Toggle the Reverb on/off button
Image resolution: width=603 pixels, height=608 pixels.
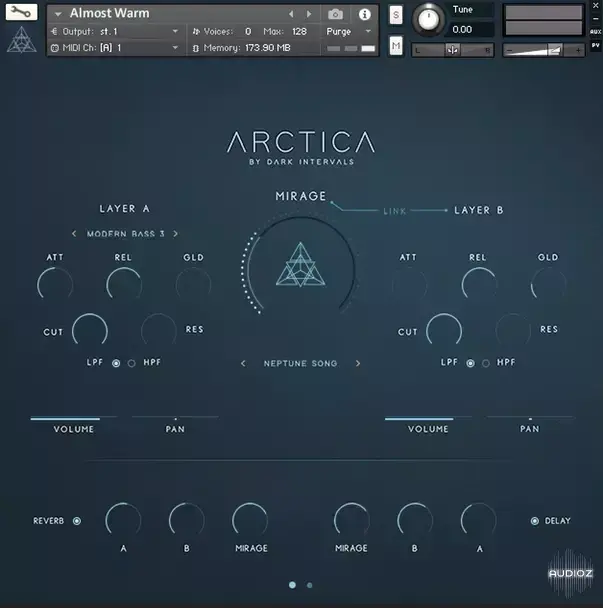(x=77, y=521)
